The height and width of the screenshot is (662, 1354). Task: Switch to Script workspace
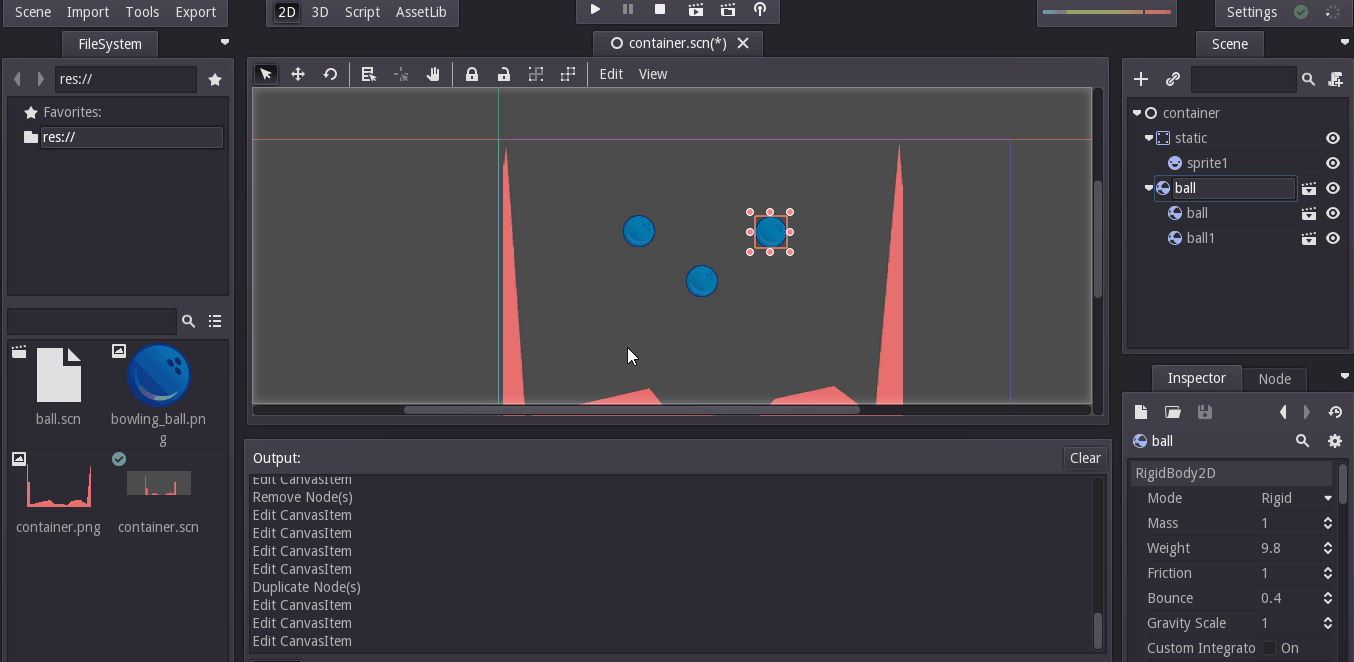click(x=362, y=12)
